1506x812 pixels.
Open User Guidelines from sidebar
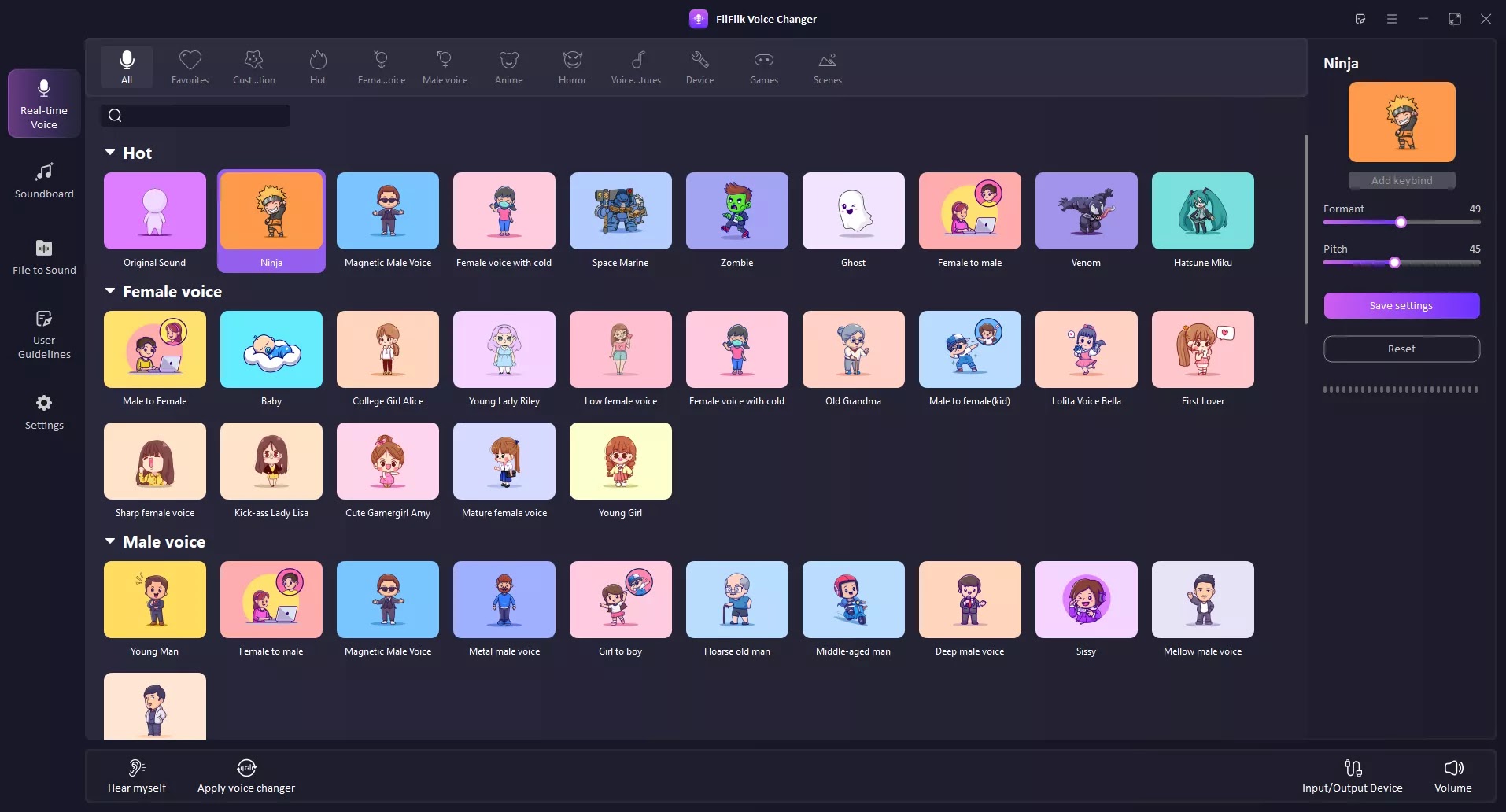(44, 334)
